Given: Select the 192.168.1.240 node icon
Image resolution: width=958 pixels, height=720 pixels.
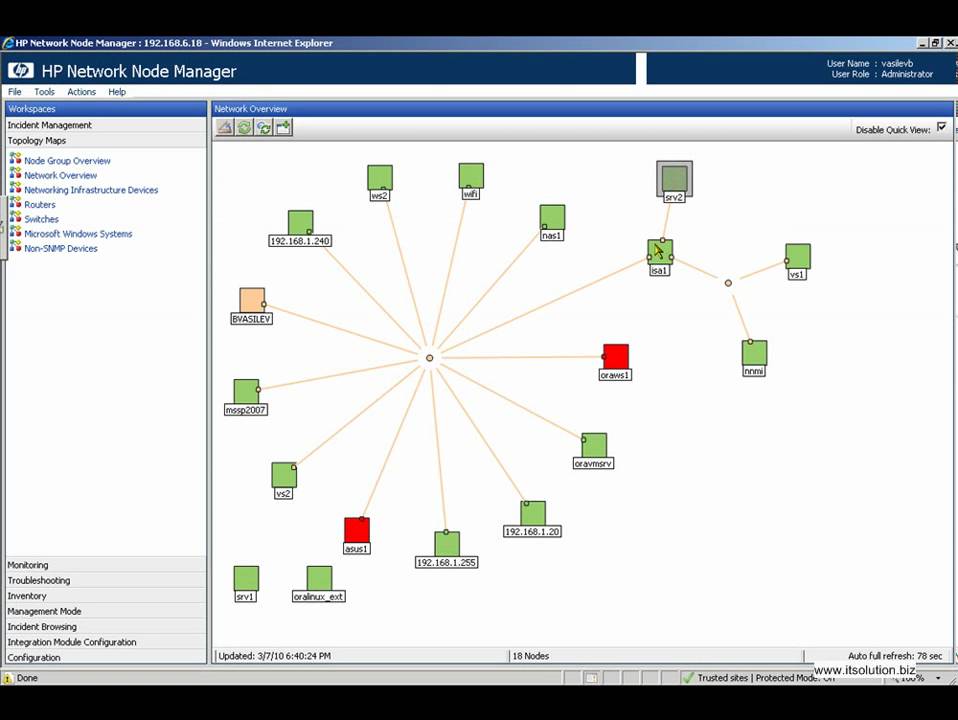Looking at the screenshot, I should 301,222.
